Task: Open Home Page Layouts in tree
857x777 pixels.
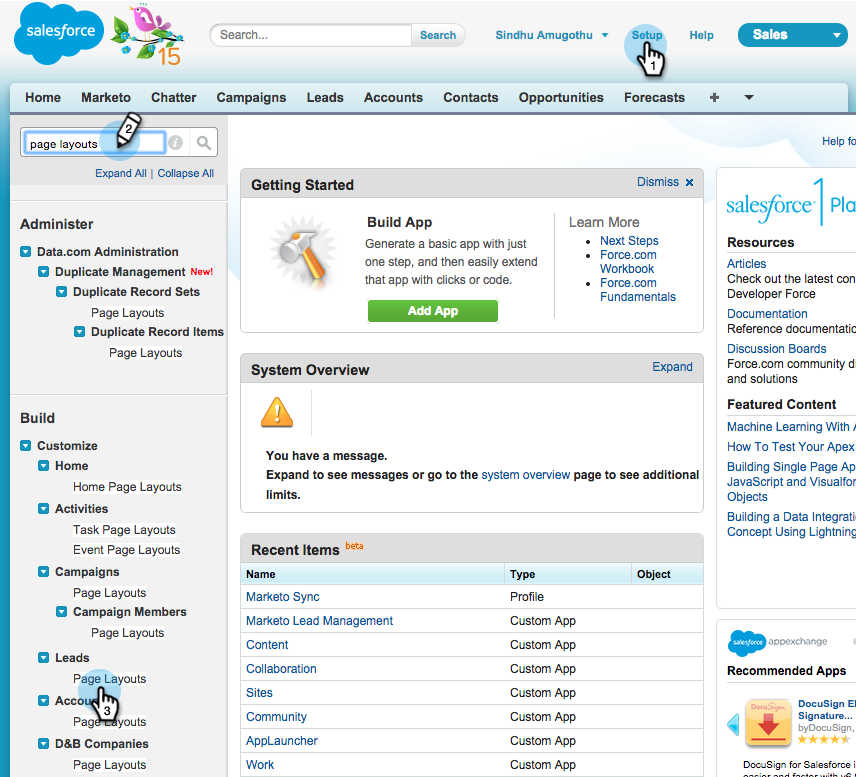Action: [127, 487]
